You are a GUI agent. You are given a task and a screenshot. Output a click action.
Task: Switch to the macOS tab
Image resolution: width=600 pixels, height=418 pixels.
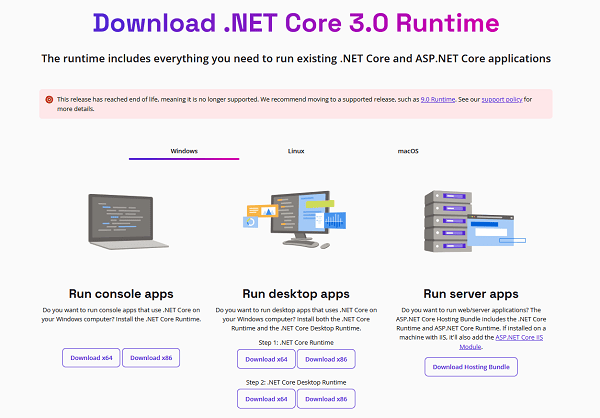pyautogui.click(x=408, y=151)
